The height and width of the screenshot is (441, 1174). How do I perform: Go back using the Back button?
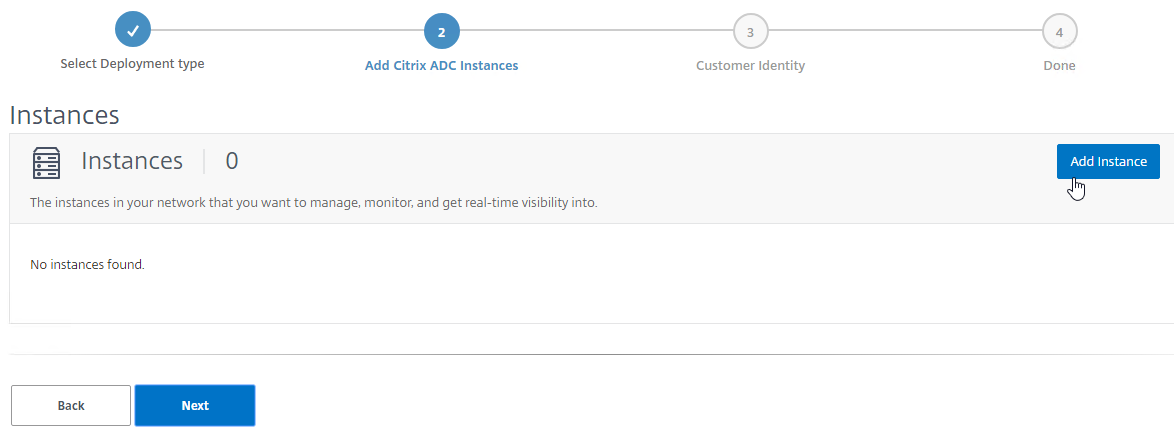(x=71, y=405)
